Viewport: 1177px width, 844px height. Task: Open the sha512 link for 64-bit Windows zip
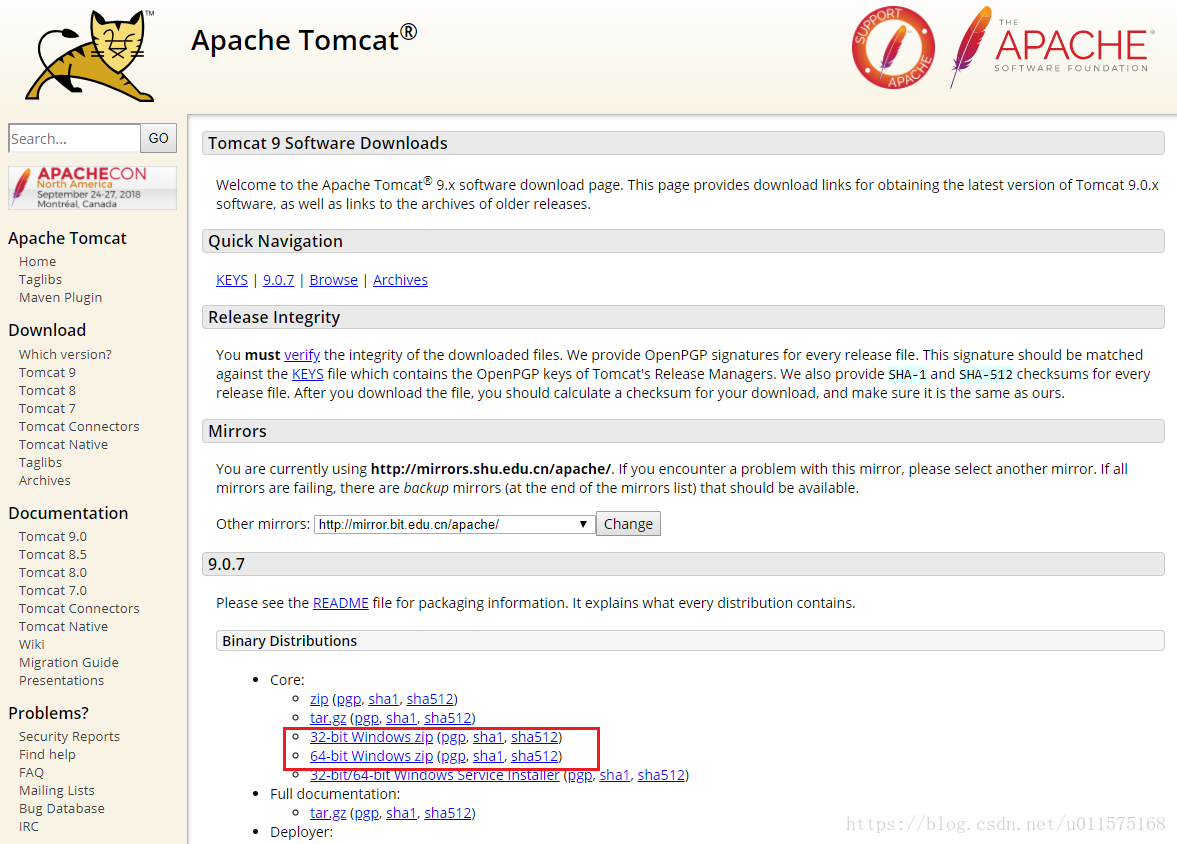534,756
